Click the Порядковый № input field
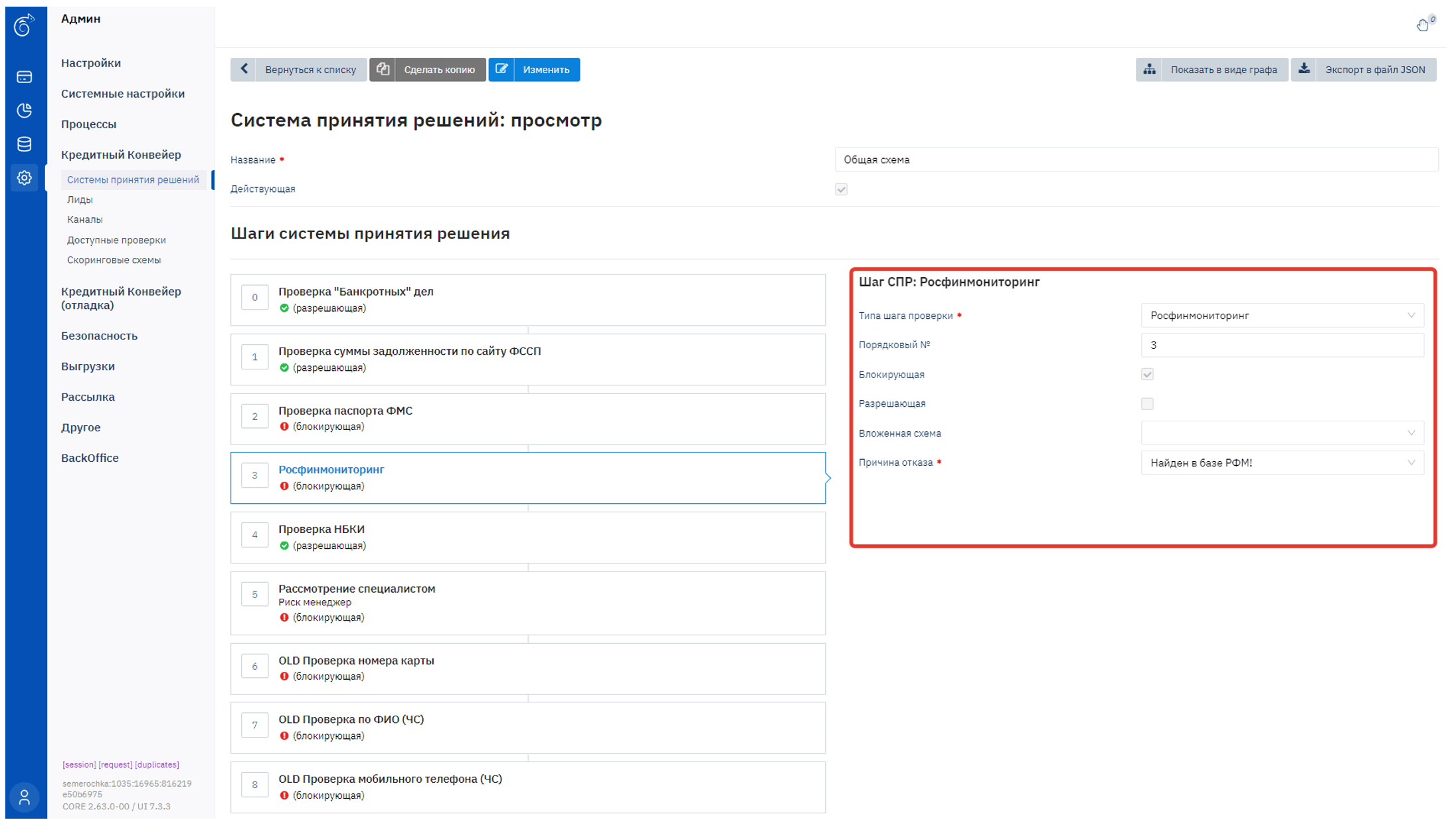 [1282, 345]
